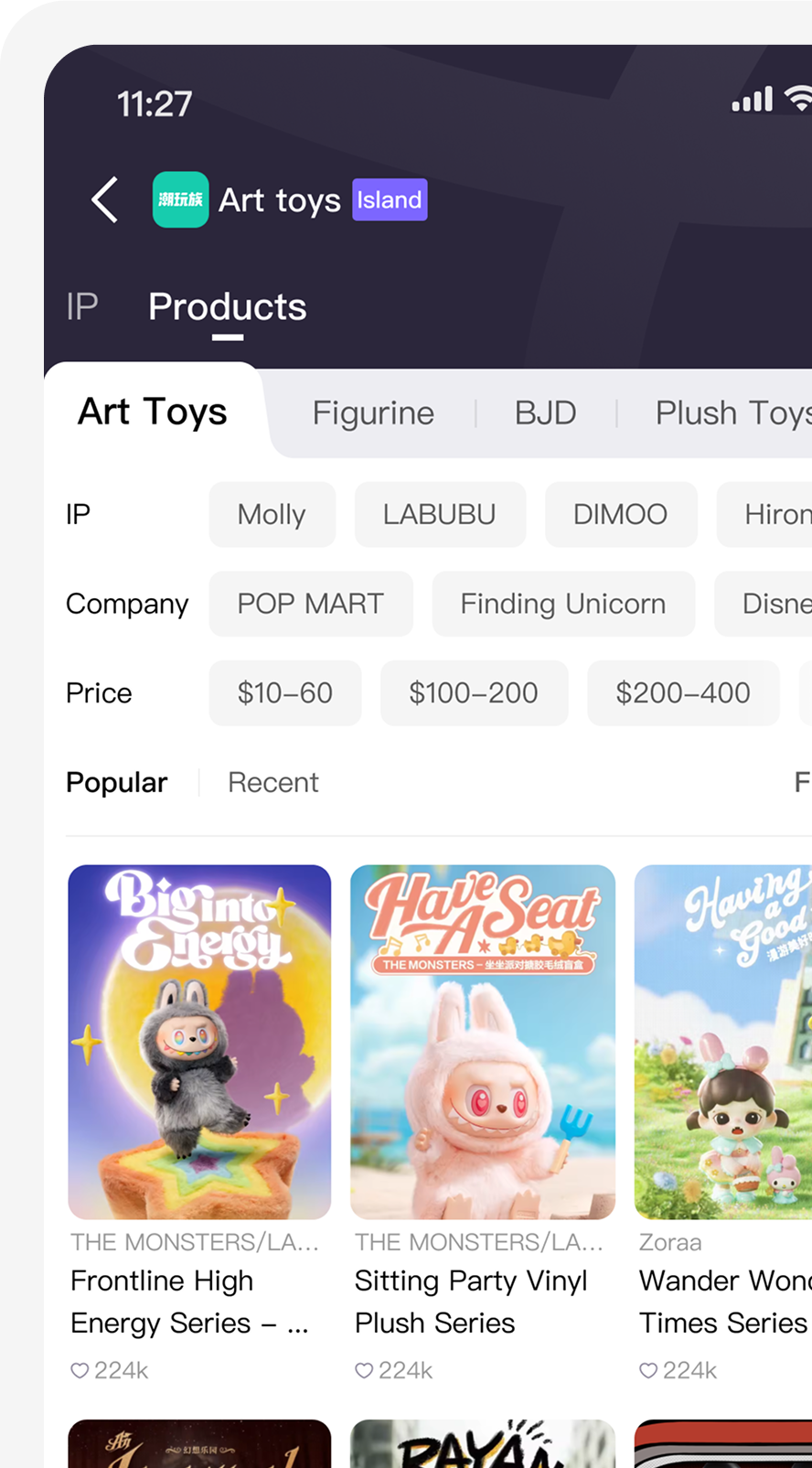
Task: Select the Products tab
Action: (228, 306)
